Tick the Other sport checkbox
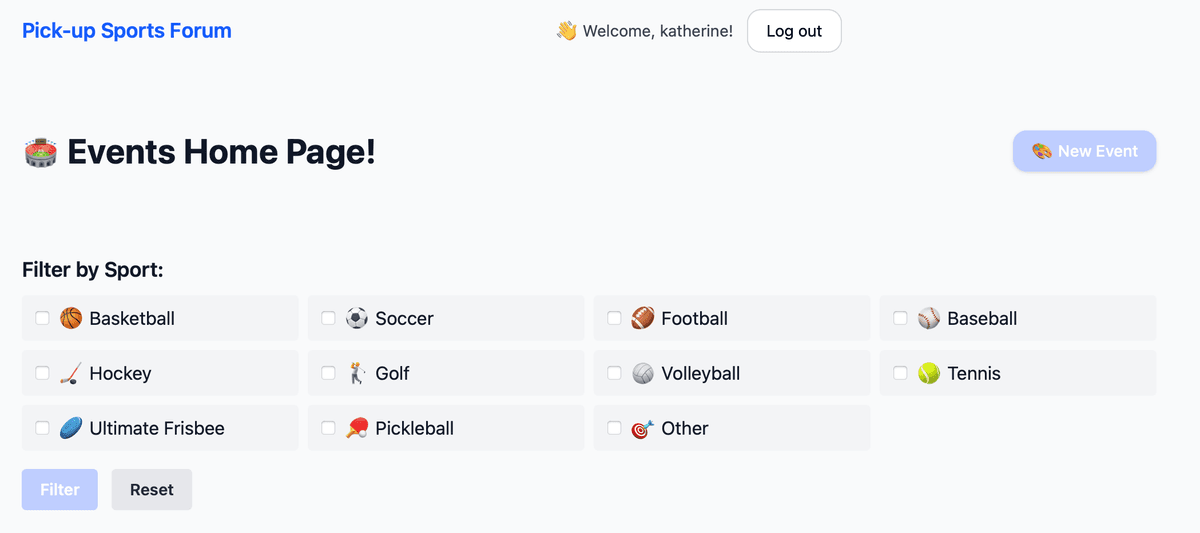Image resolution: width=1200 pixels, height=533 pixels. point(614,428)
